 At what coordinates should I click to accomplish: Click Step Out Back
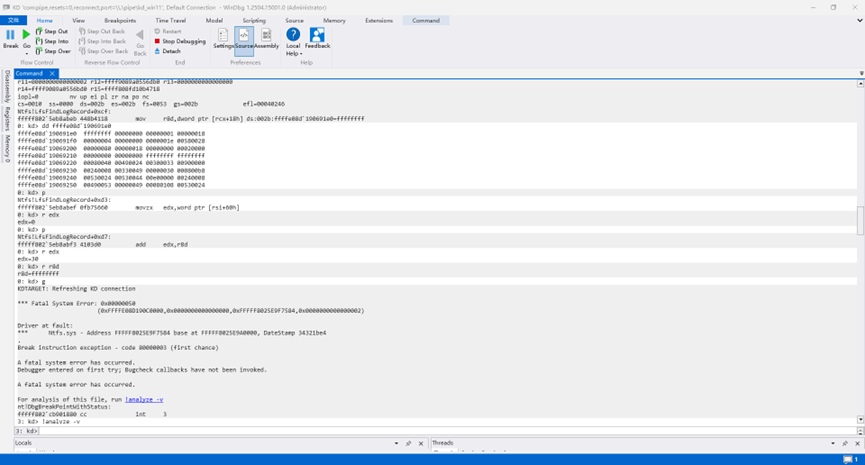102,31
